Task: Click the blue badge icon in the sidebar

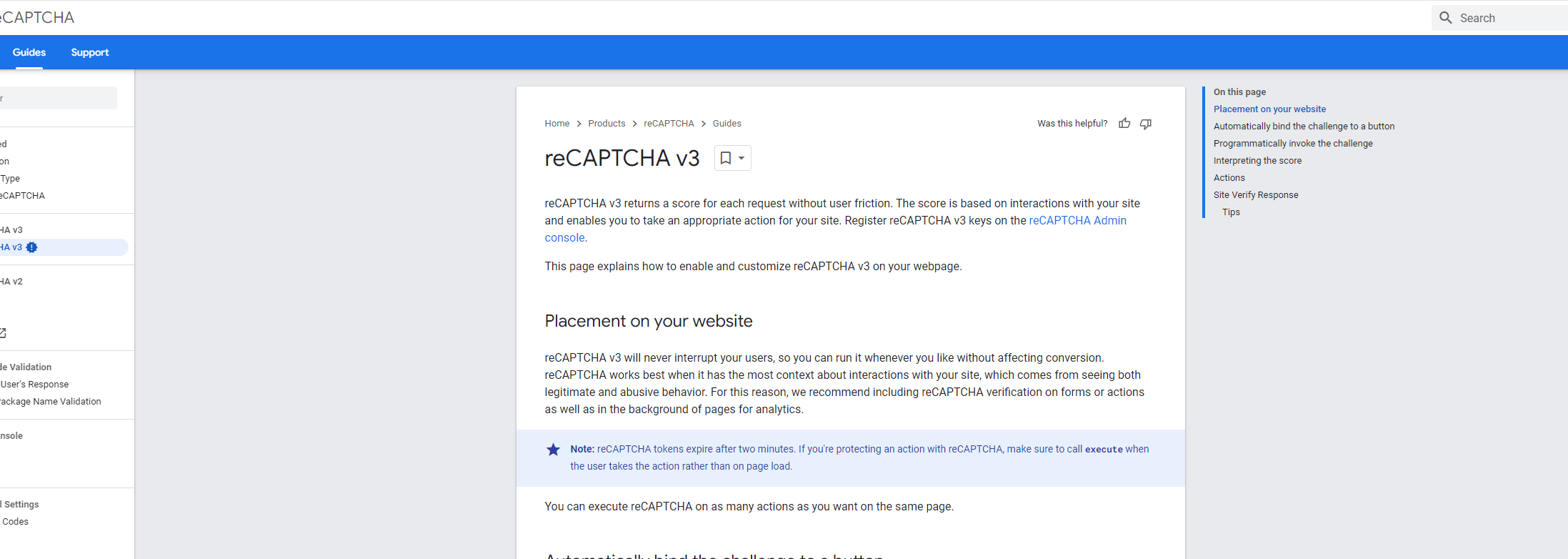Action: pos(31,247)
